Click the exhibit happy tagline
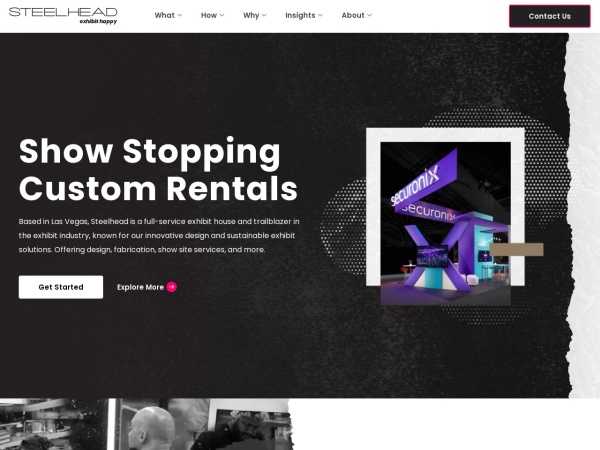600x450 pixels. click(98, 21)
